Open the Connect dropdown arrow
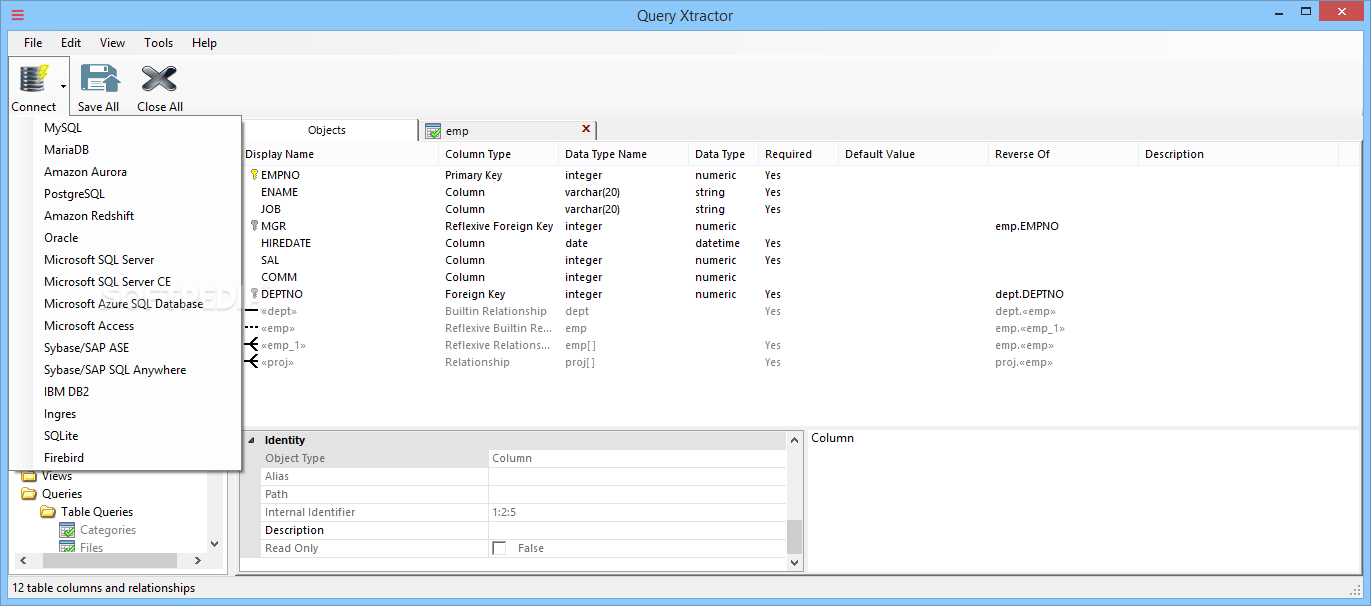Image resolution: width=1371 pixels, height=606 pixels. pos(63,87)
